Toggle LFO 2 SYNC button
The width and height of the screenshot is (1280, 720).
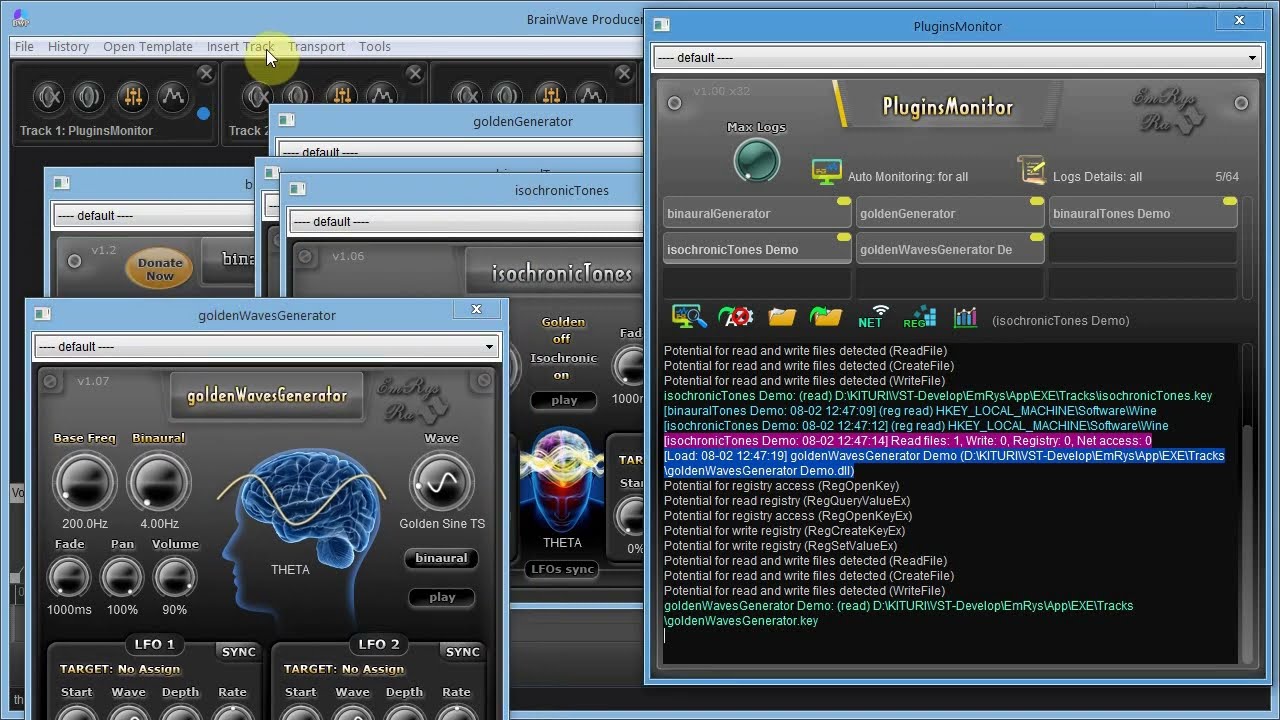click(x=463, y=652)
